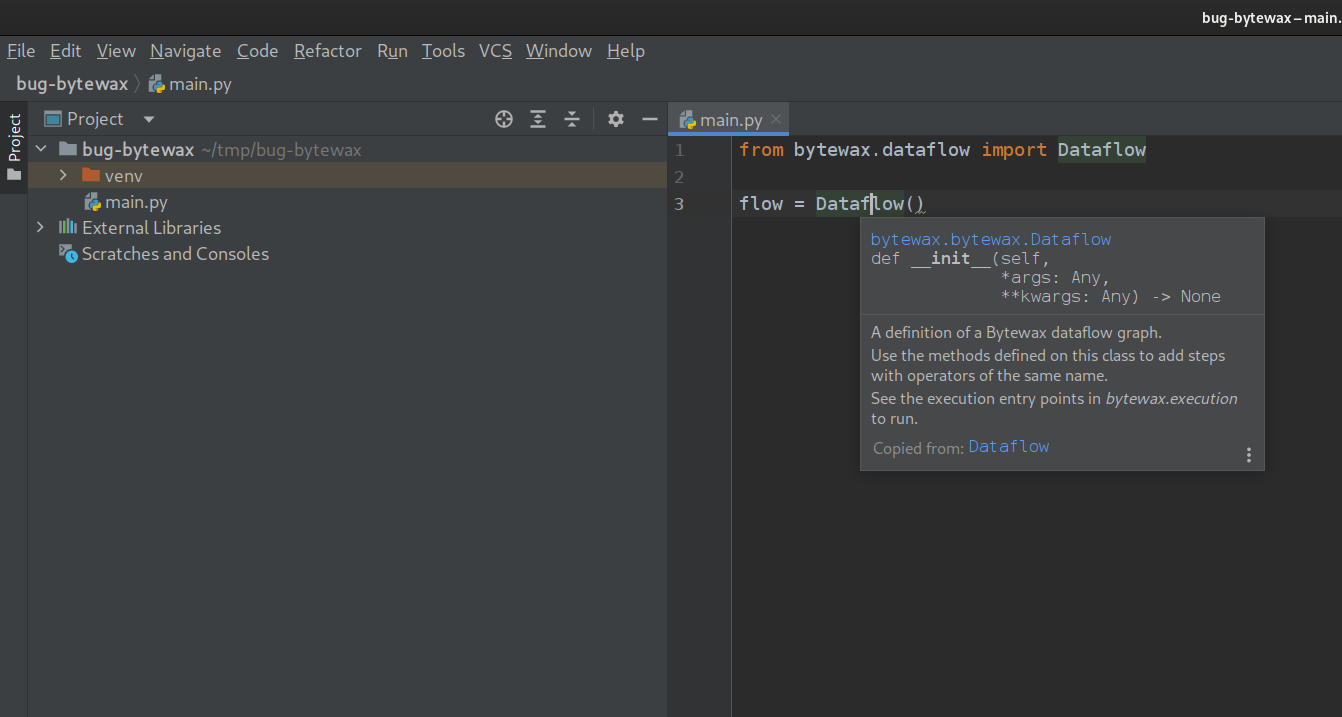Expand External Libraries node
This screenshot has height=717, width=1342.
(41, 228)
